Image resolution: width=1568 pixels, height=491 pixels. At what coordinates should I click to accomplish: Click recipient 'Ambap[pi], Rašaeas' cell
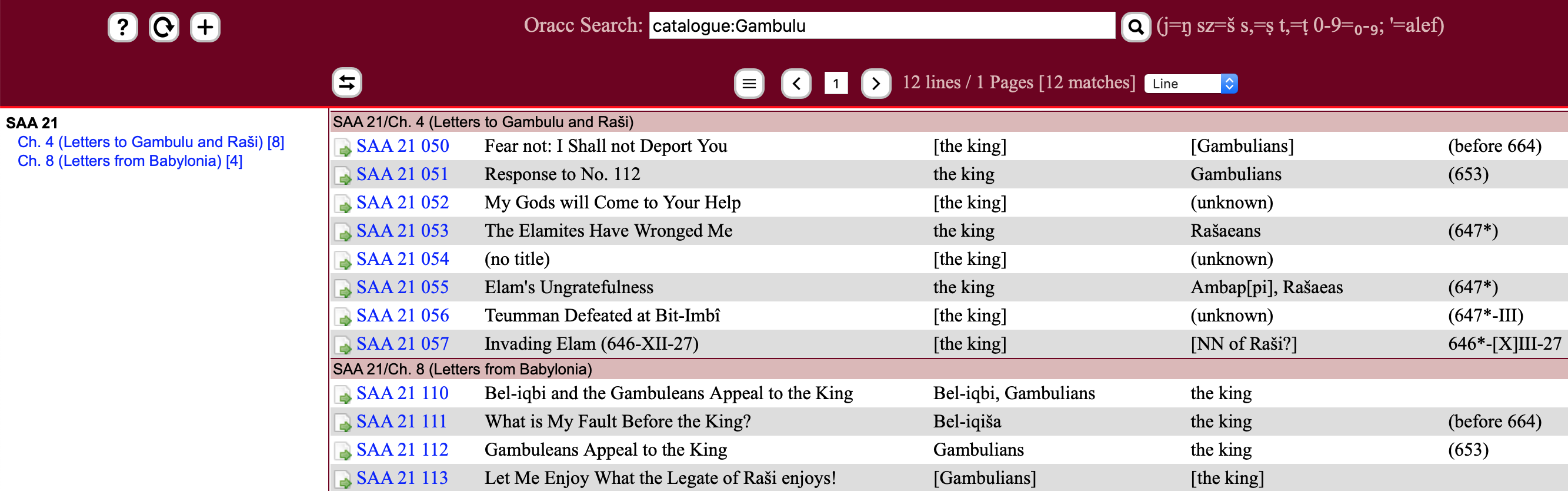(x=1266, y=287)
